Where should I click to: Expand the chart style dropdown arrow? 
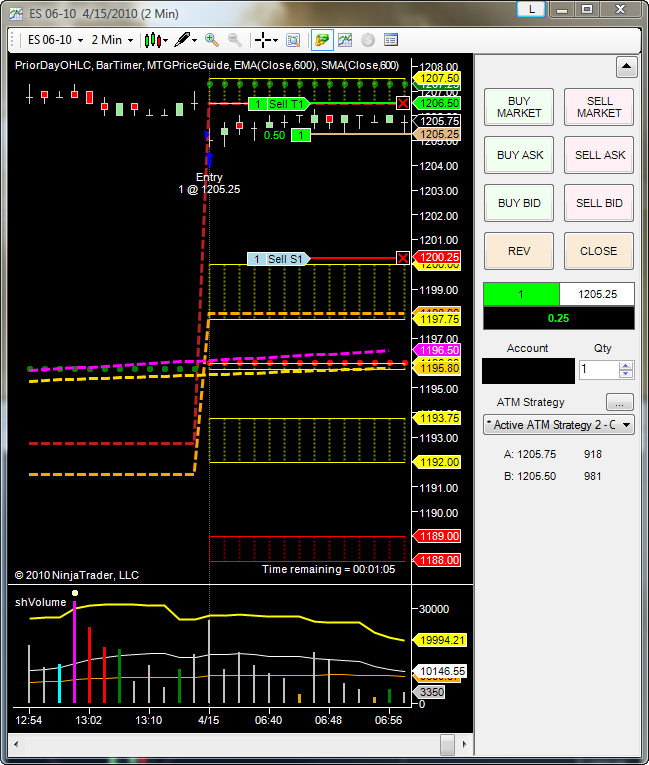tap(166, 40)
